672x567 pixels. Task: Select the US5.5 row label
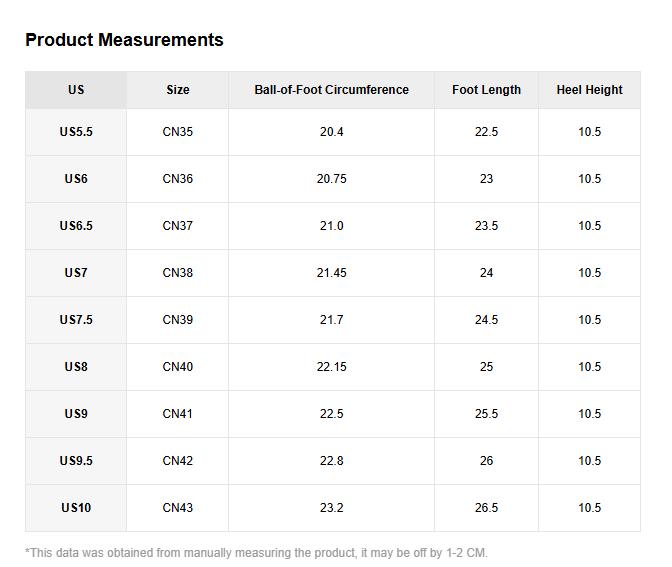click(76, 132)
